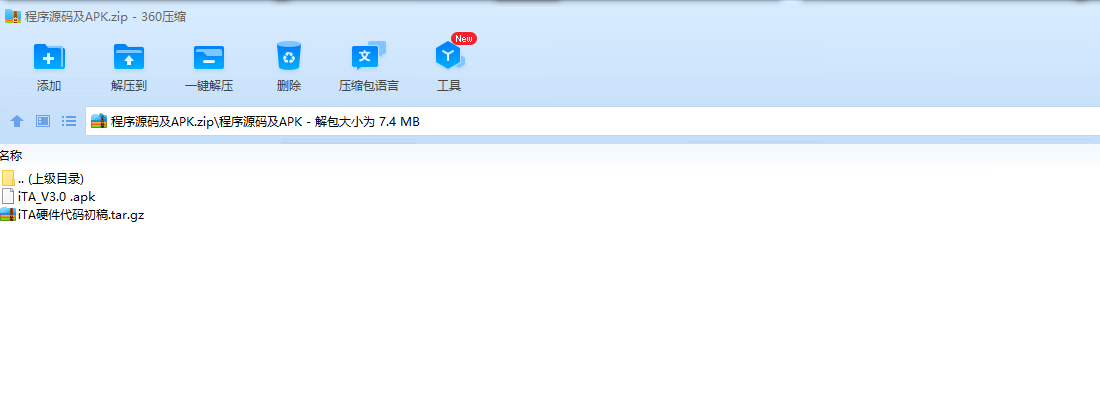
Task: Click the 添加 (Add) toolbar icon
Action: (49, 57)
